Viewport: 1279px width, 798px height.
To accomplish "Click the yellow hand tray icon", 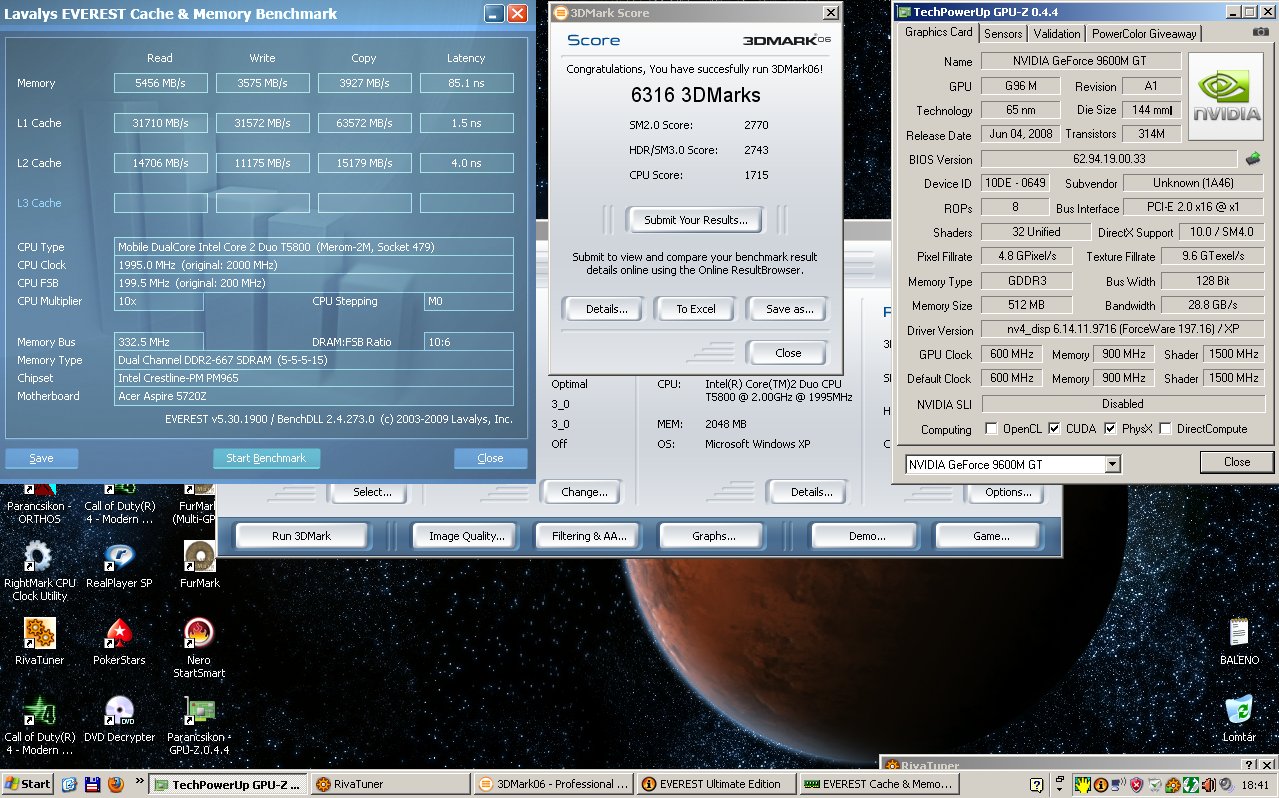I will [1082, 785].
